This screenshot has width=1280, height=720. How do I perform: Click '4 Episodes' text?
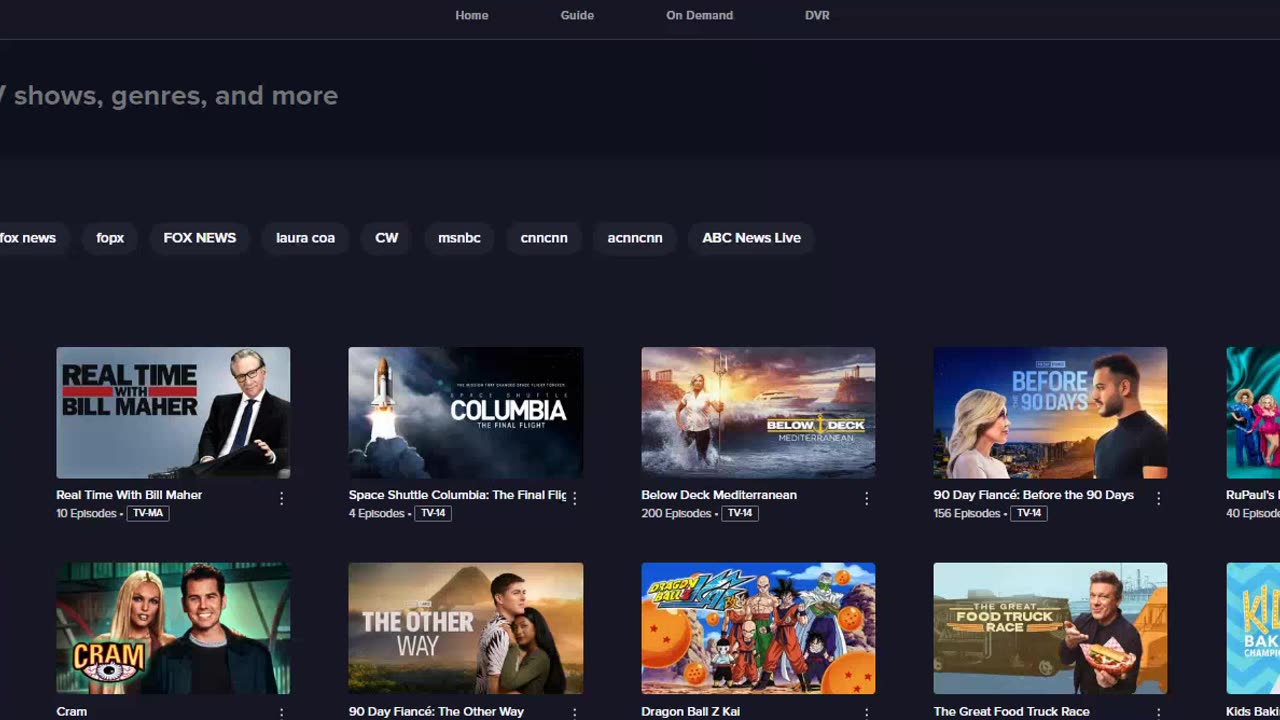click(376, 514)
